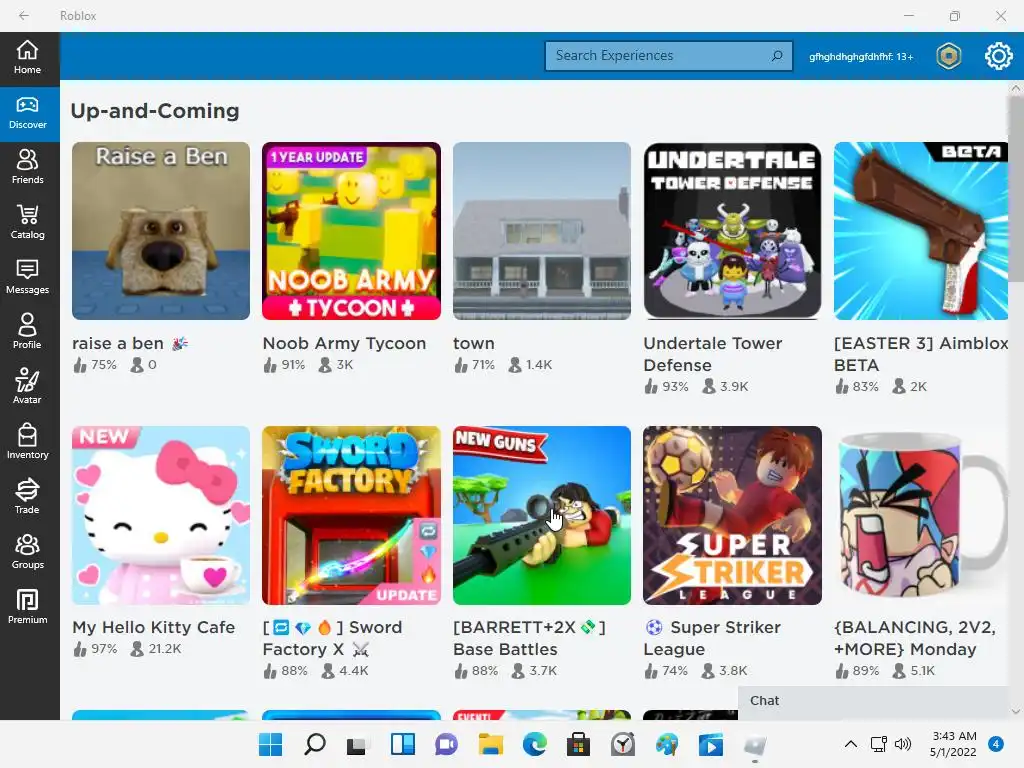Click the vertical scrollbar thumb
The height and width of the screenshot is (768, 1024).
point(1016,189)
